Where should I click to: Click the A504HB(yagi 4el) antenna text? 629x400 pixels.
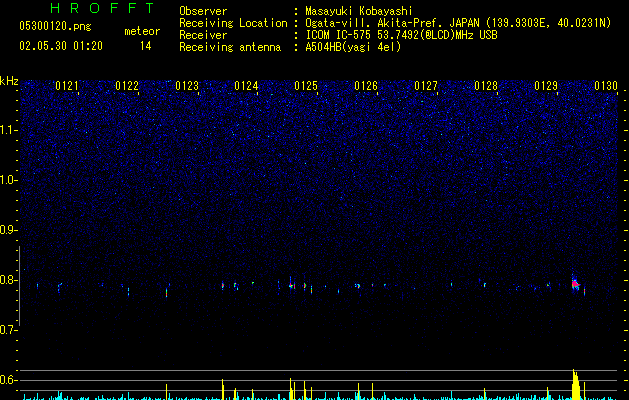pyautogui.click(x=353, y=47)
